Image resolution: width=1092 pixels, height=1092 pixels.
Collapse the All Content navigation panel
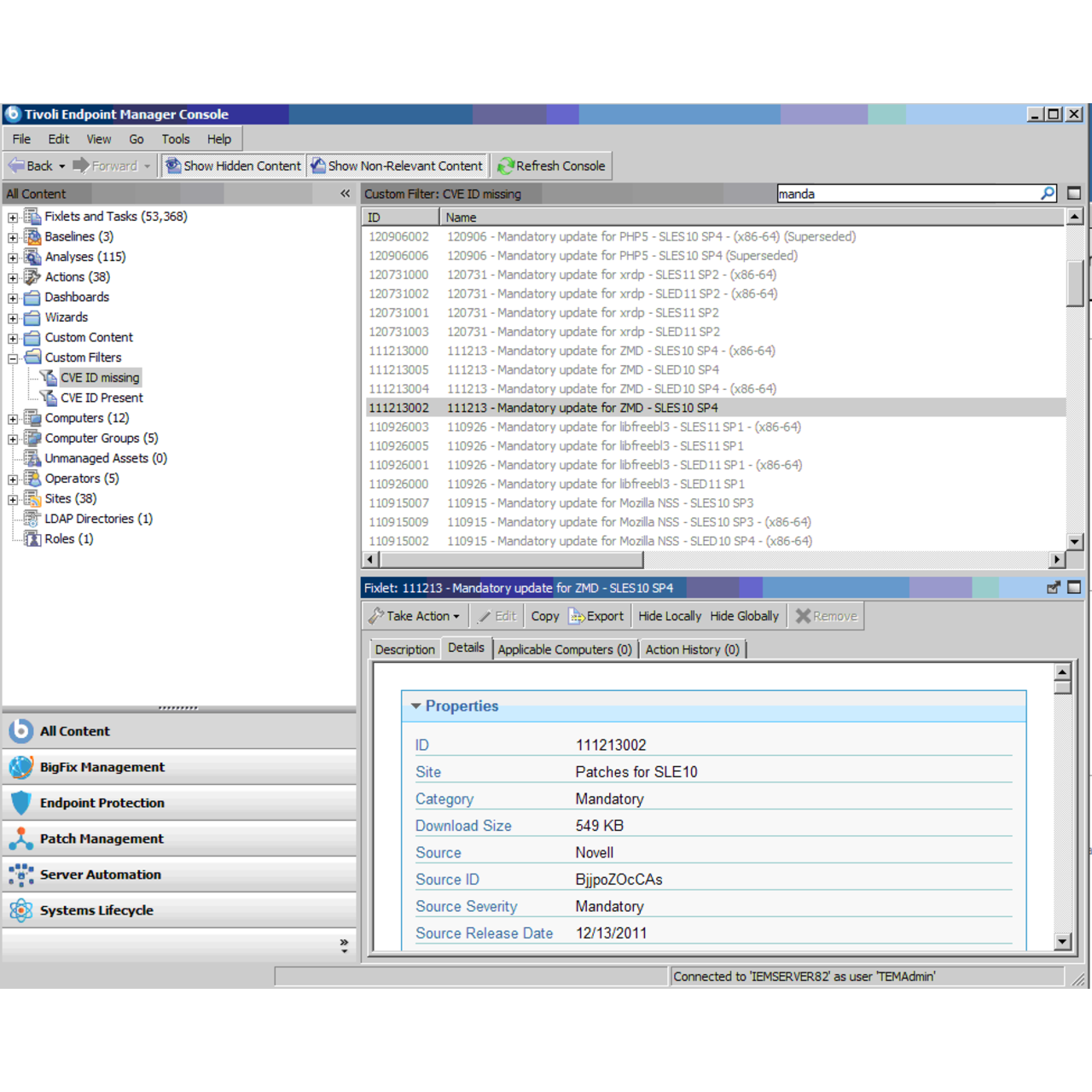click(345, 194)
